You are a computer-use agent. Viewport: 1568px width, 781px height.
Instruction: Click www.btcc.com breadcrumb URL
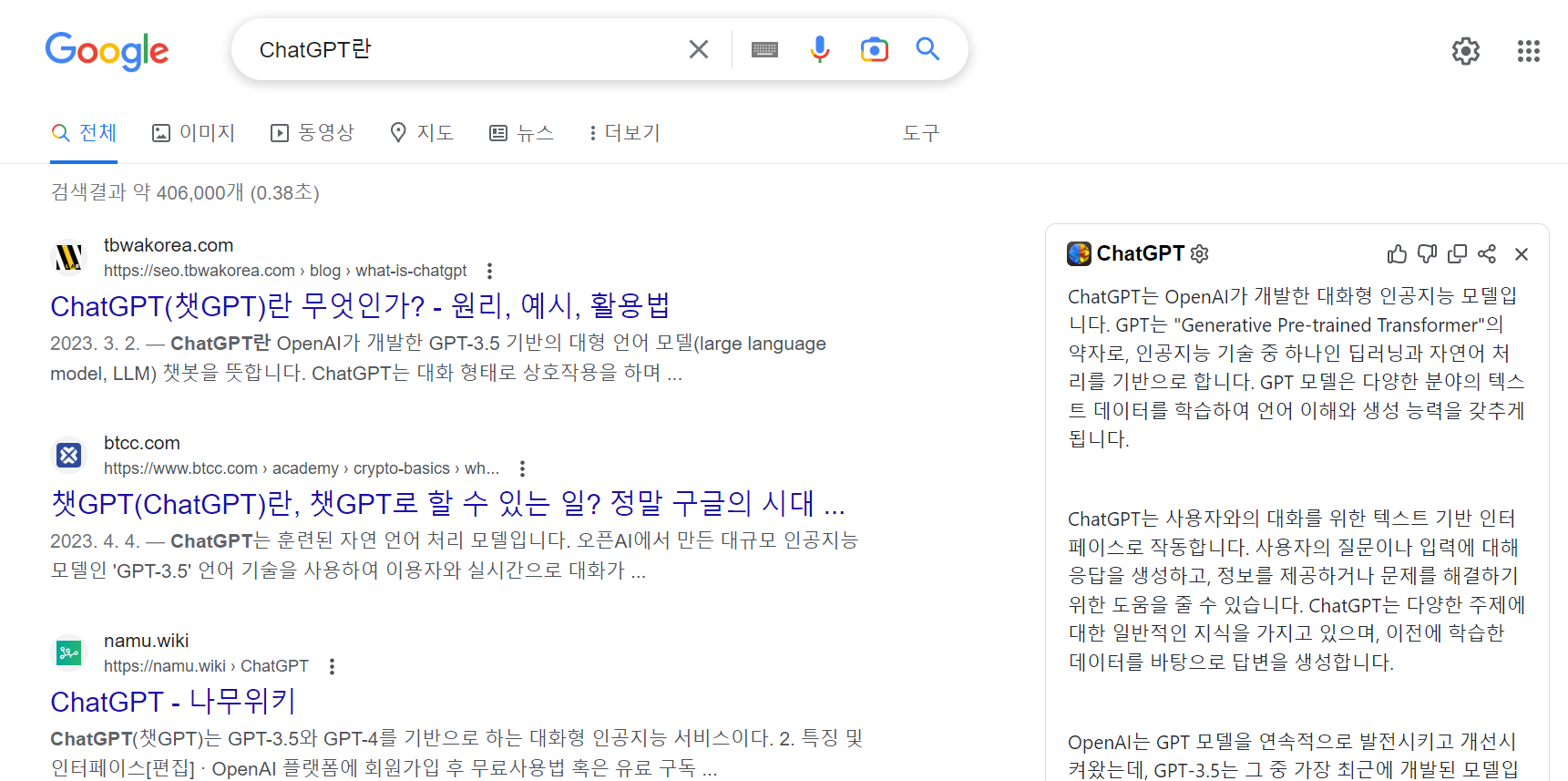pyautogui.click(x=302, y=468)
